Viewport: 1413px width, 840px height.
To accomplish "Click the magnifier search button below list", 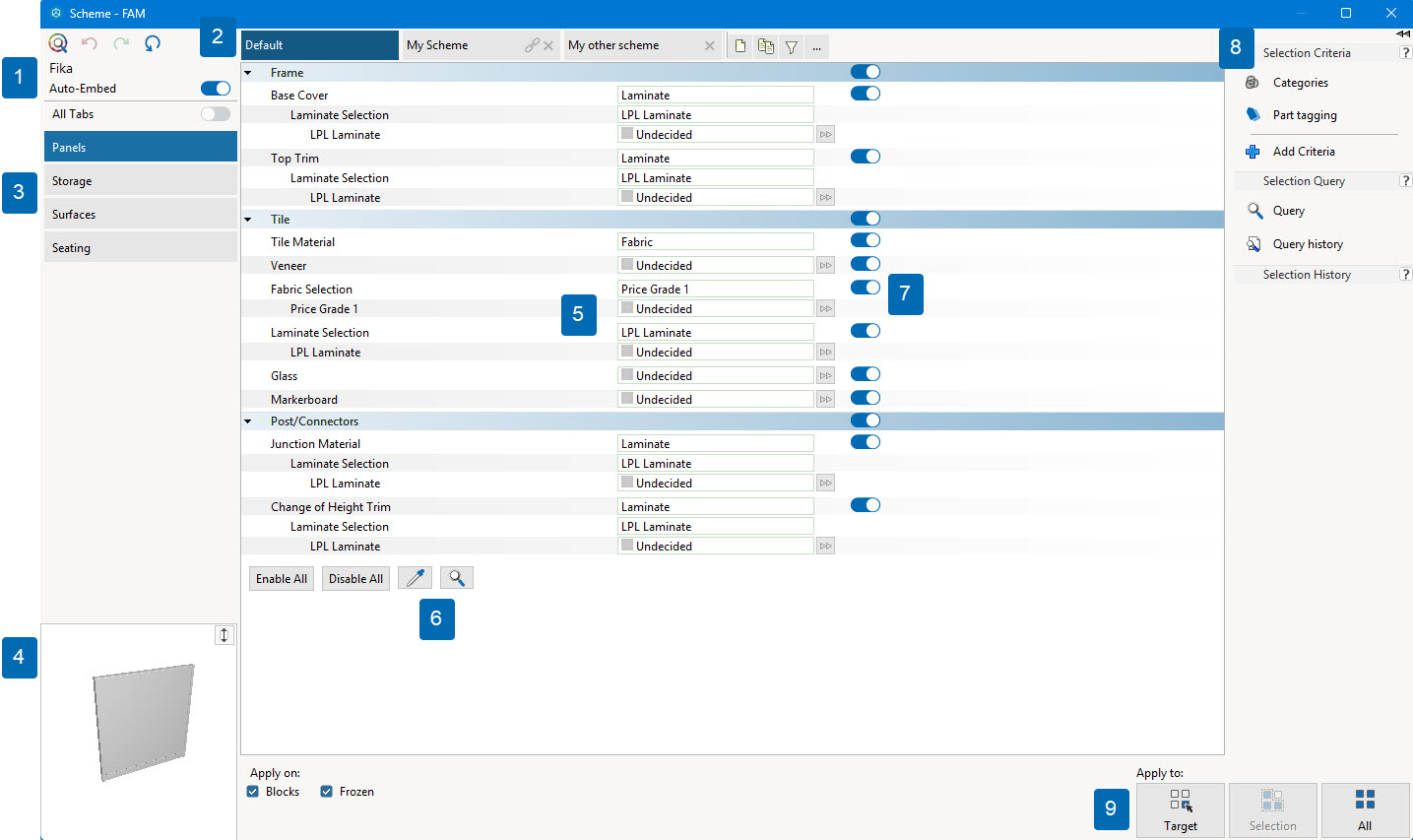I will 457,578.
